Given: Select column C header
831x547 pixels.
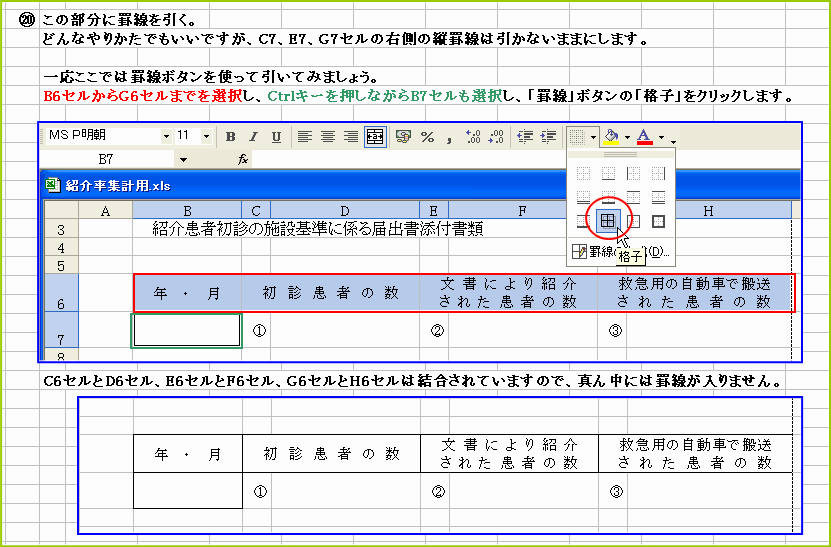Looking at the screenshot, I should click(x=256, y=211).
